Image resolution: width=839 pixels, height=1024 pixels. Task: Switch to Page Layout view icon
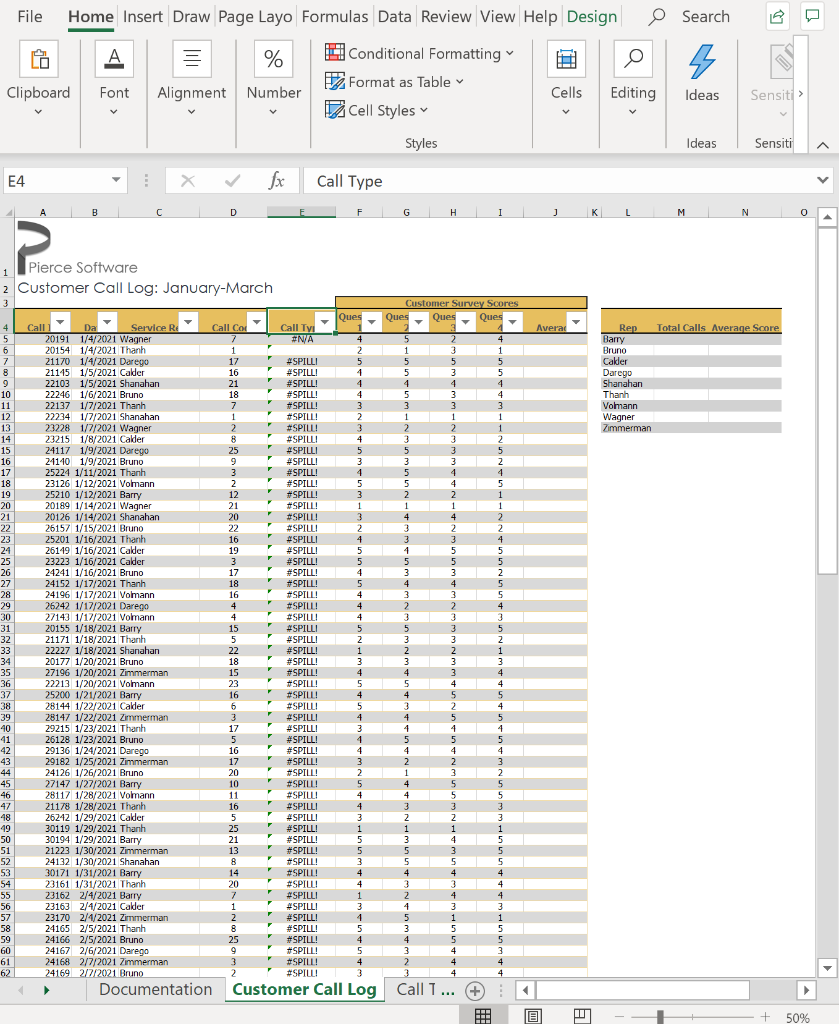533,1016
